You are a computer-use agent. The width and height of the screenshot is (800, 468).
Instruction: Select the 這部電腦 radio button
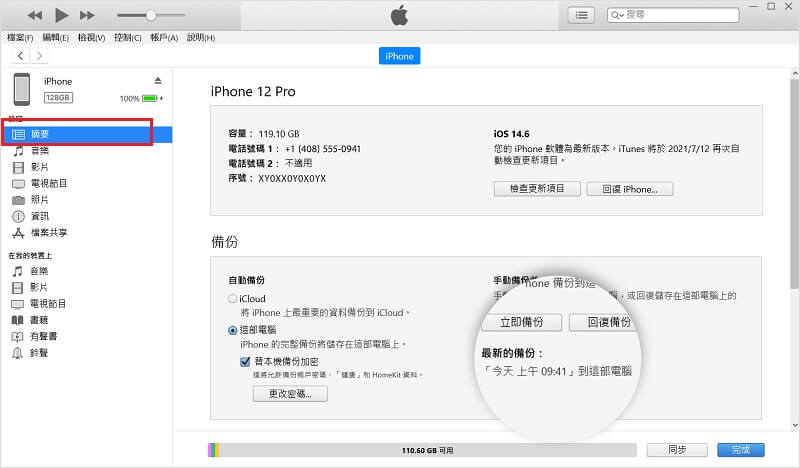(233, 330)
